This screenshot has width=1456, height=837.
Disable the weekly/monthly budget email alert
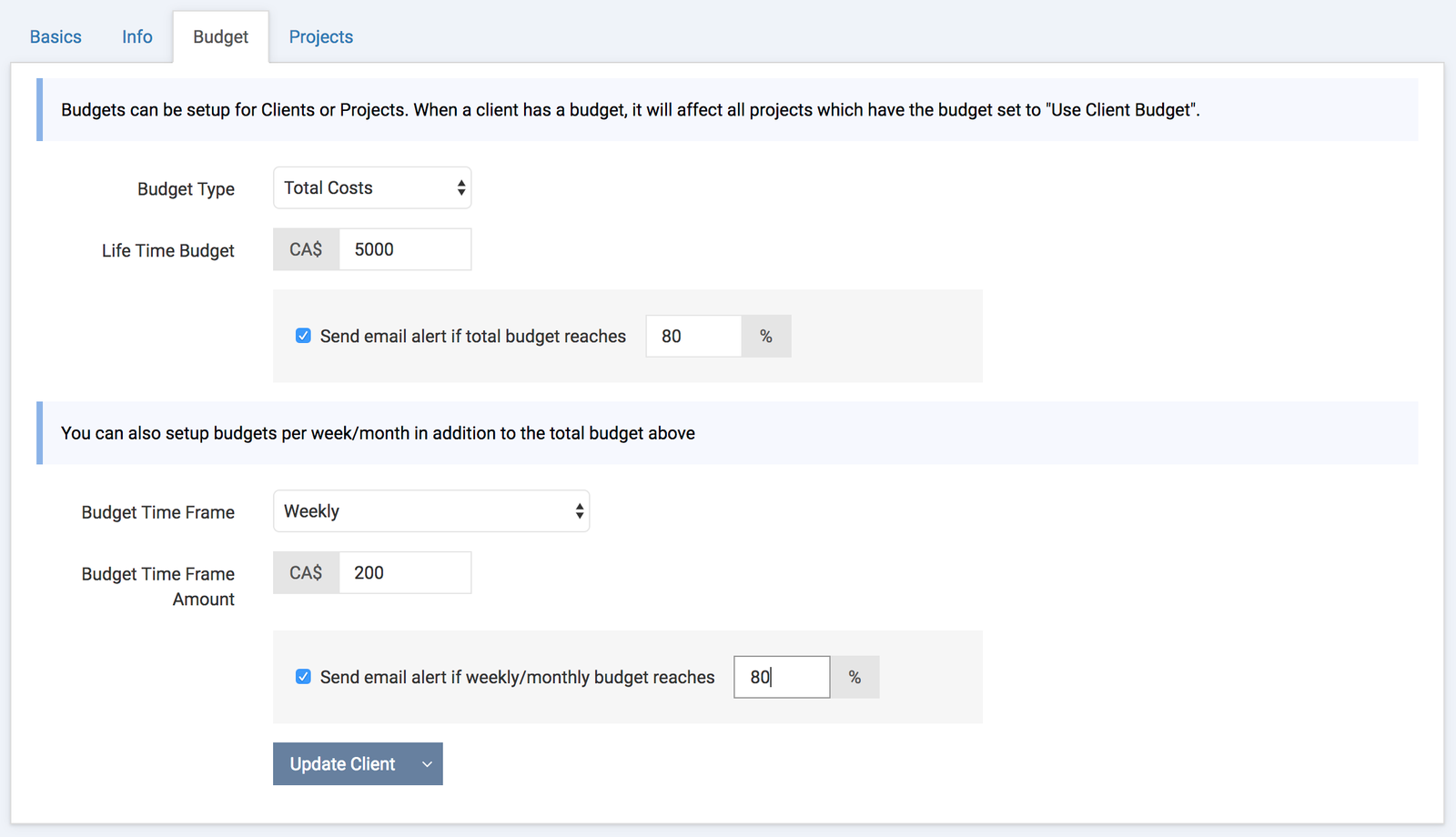coord(303,677)
